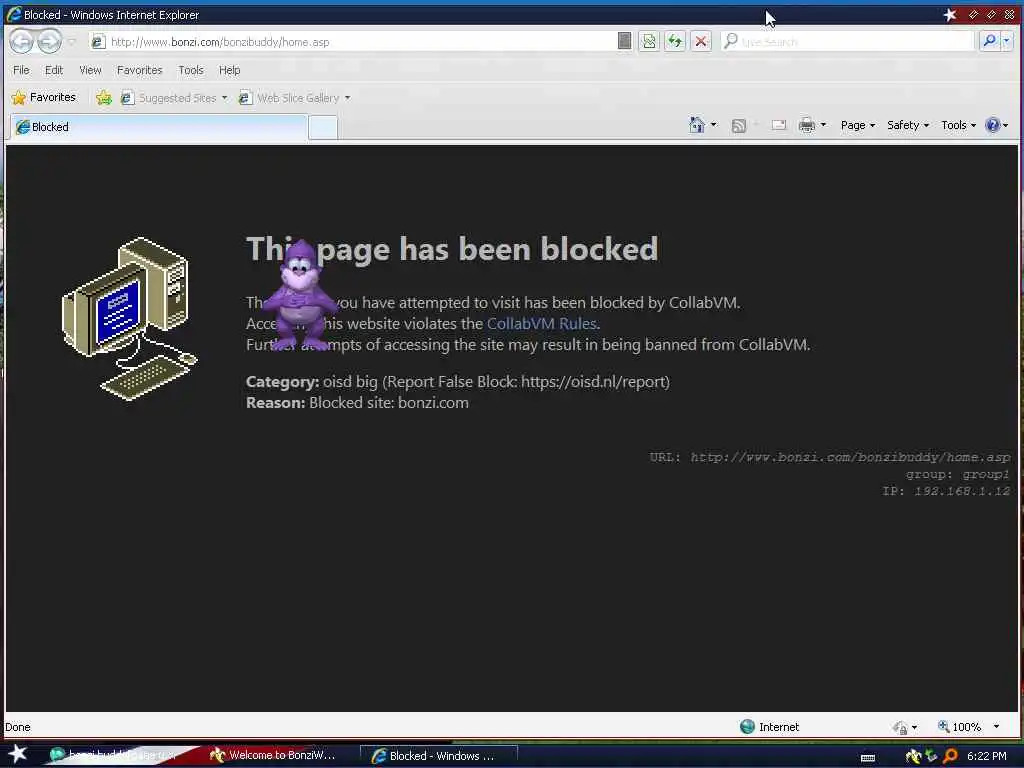Open the Favorites menu in the menu bar
The image size is (1024, 768).
point(139,70)
